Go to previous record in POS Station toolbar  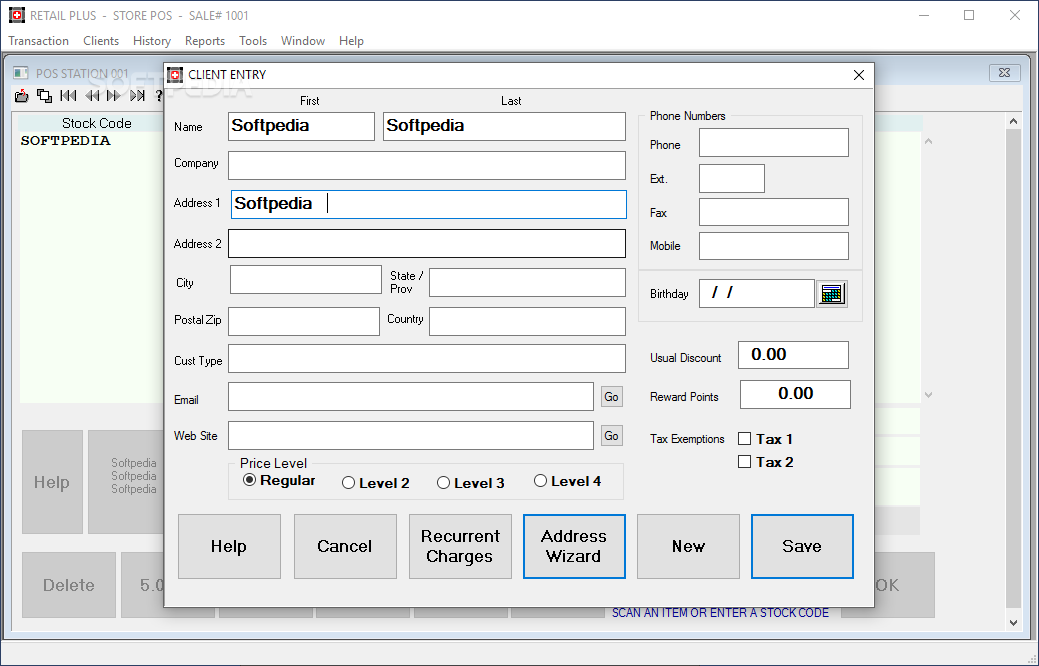click(91, 95)
